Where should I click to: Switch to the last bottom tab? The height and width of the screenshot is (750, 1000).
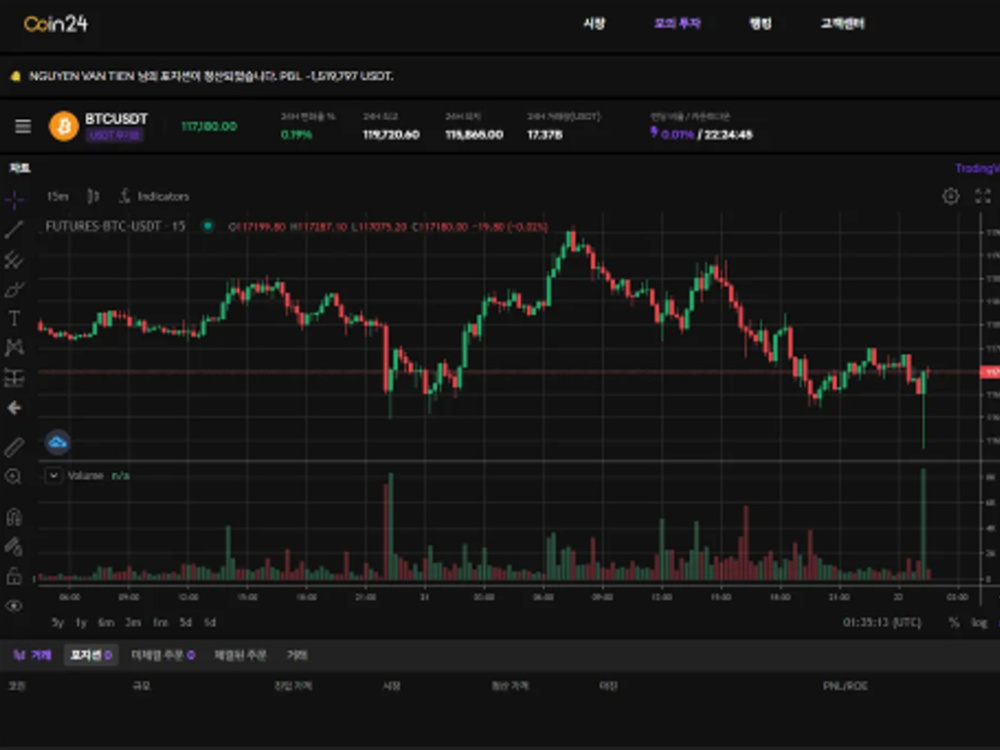297,655
